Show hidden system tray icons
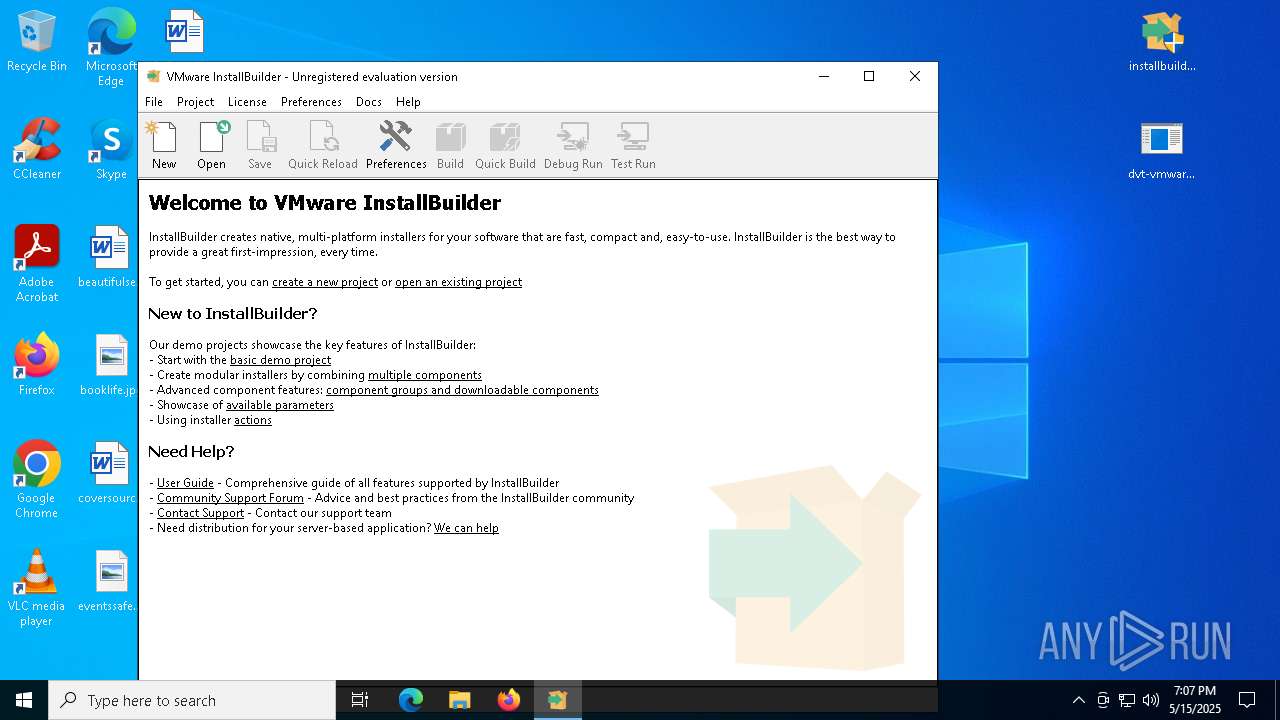 tap(1078, 700)
